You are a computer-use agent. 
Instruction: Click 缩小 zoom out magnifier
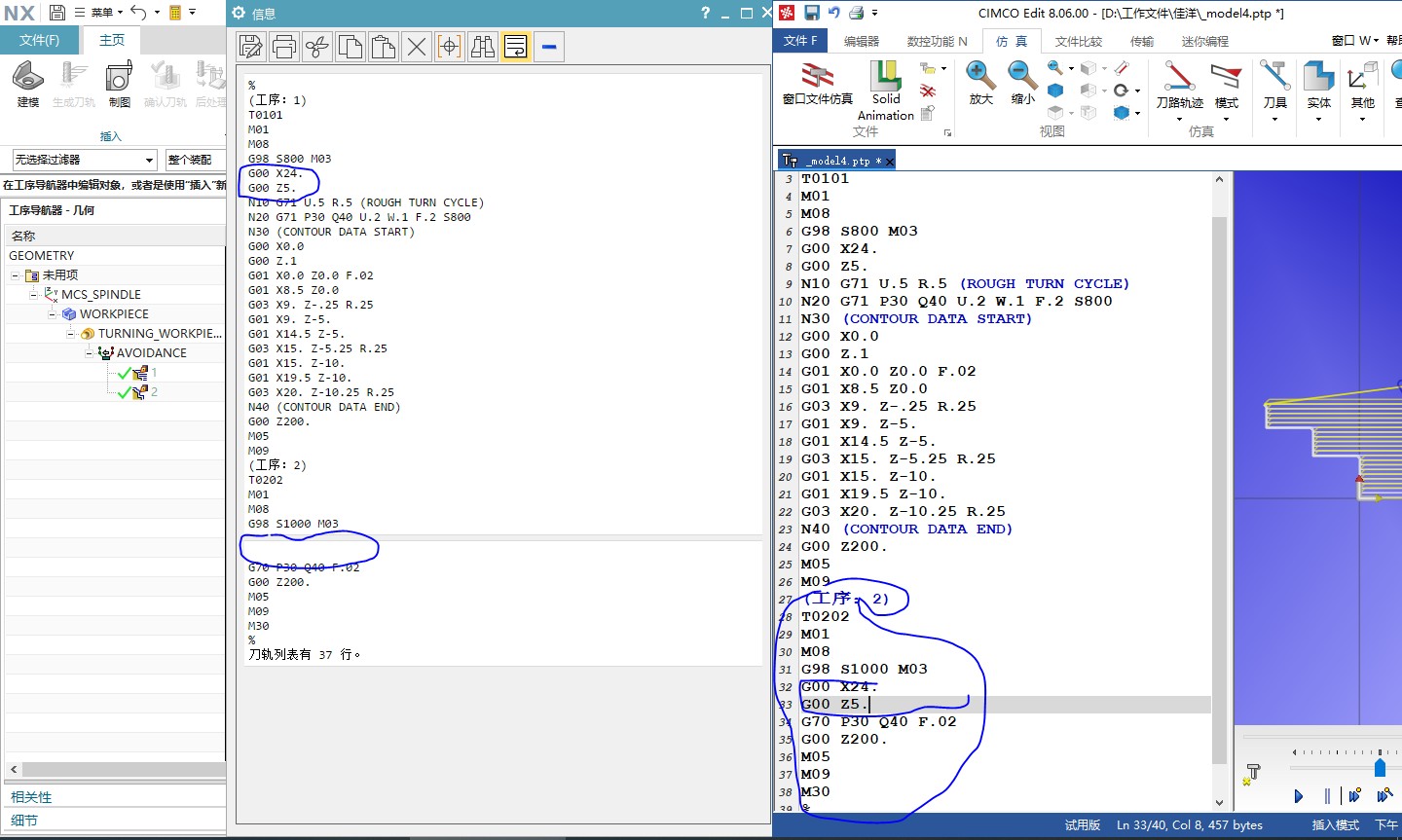click(1022, 83)
